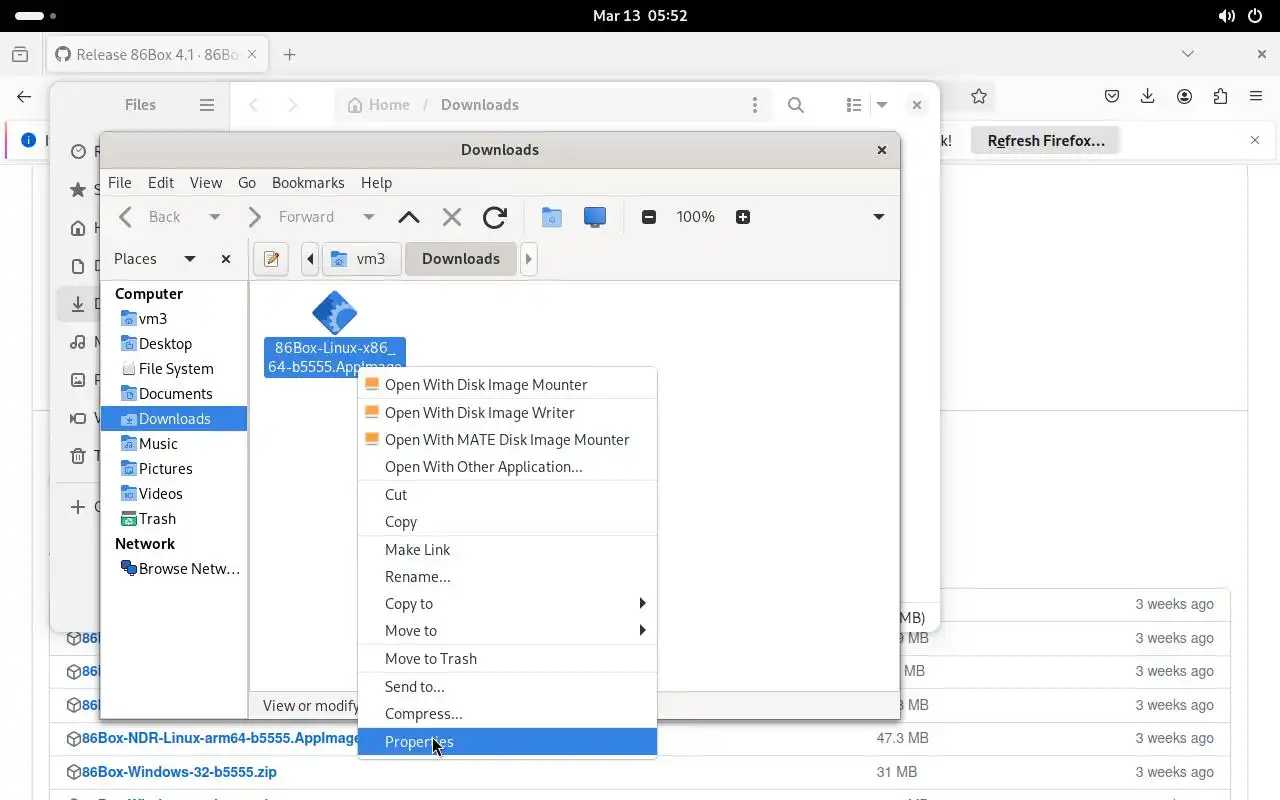Image resolution: width=1280 pixels, height=800 pixels.
Task: Click the vm3 path button
Action: (x=361, y=258)
